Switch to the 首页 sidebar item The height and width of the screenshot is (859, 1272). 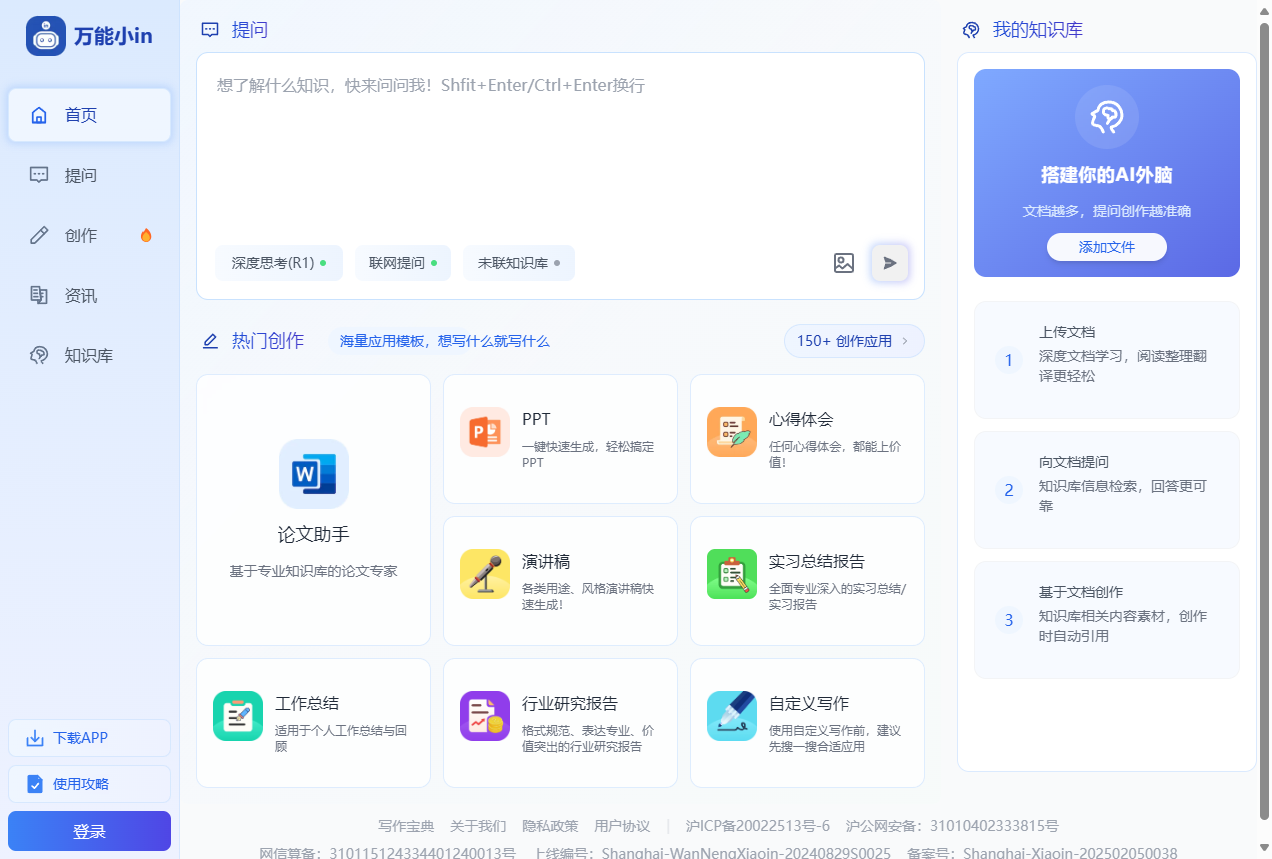tap(89, 115)
